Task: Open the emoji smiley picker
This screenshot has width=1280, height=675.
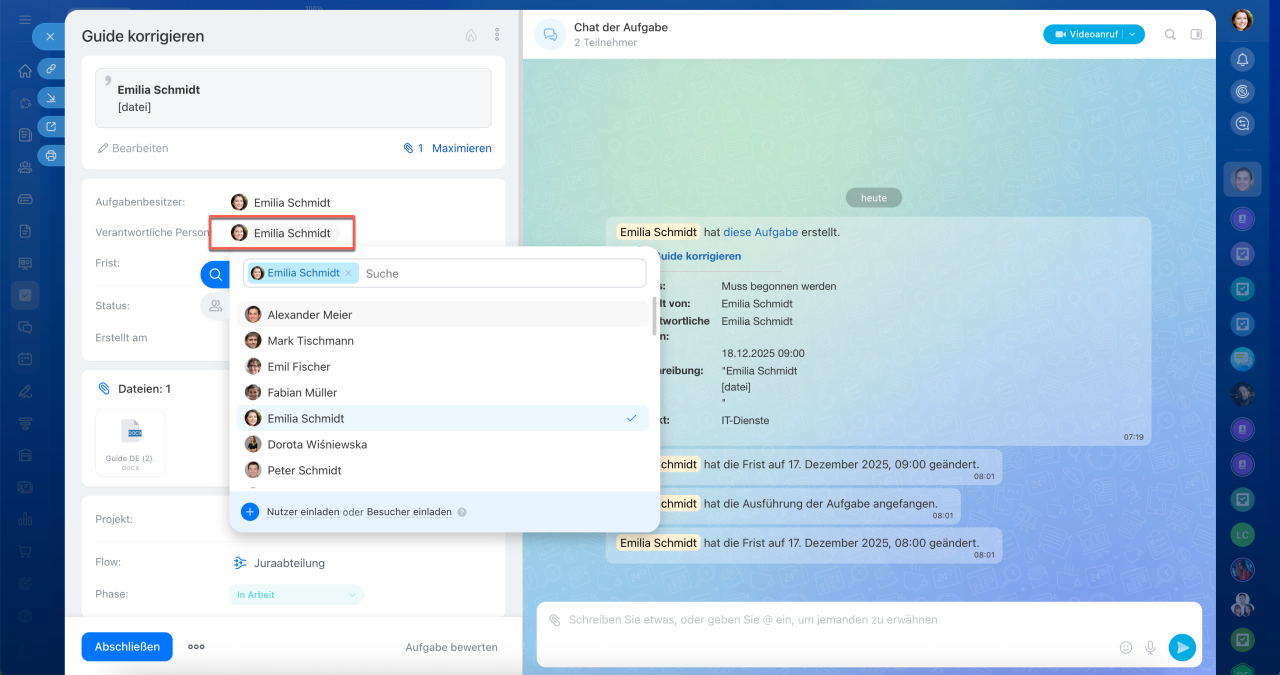Action: coord(1126,648)
